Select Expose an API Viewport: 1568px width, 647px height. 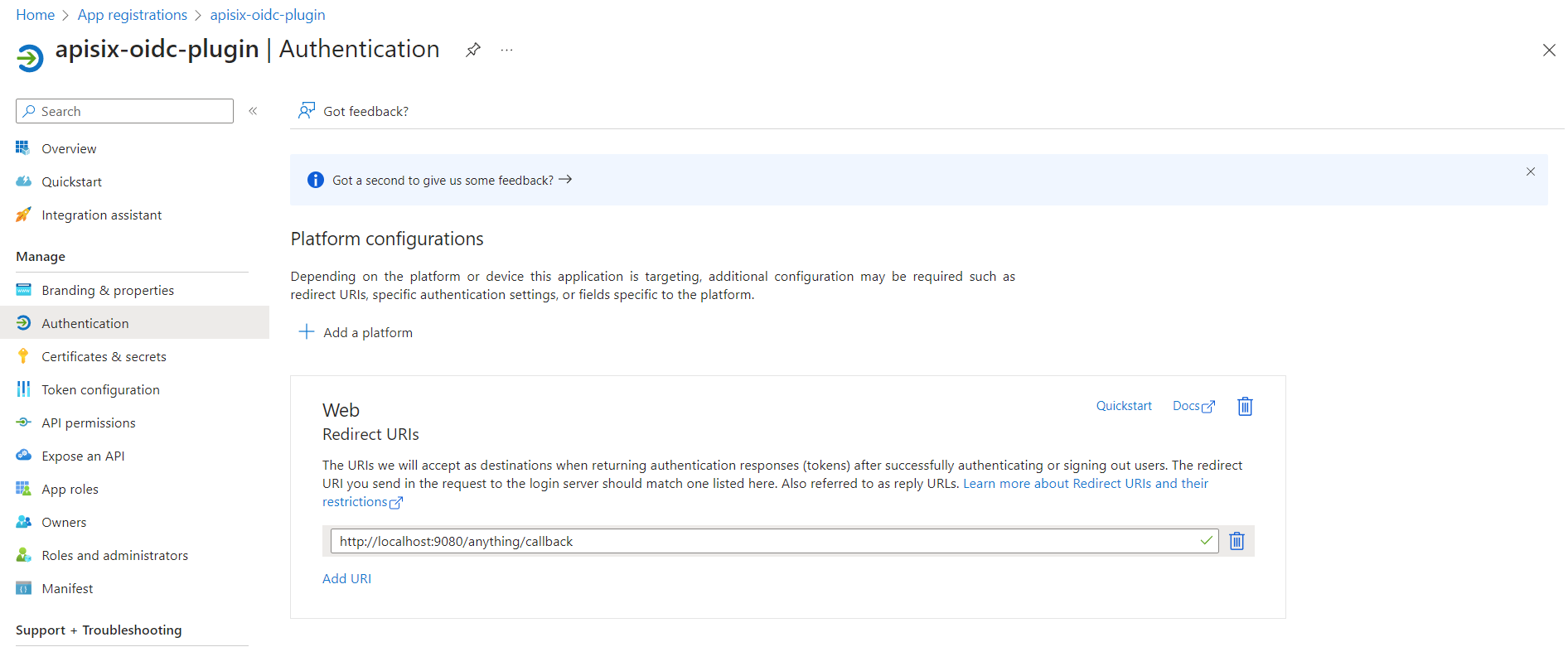[x=83, y=456]
